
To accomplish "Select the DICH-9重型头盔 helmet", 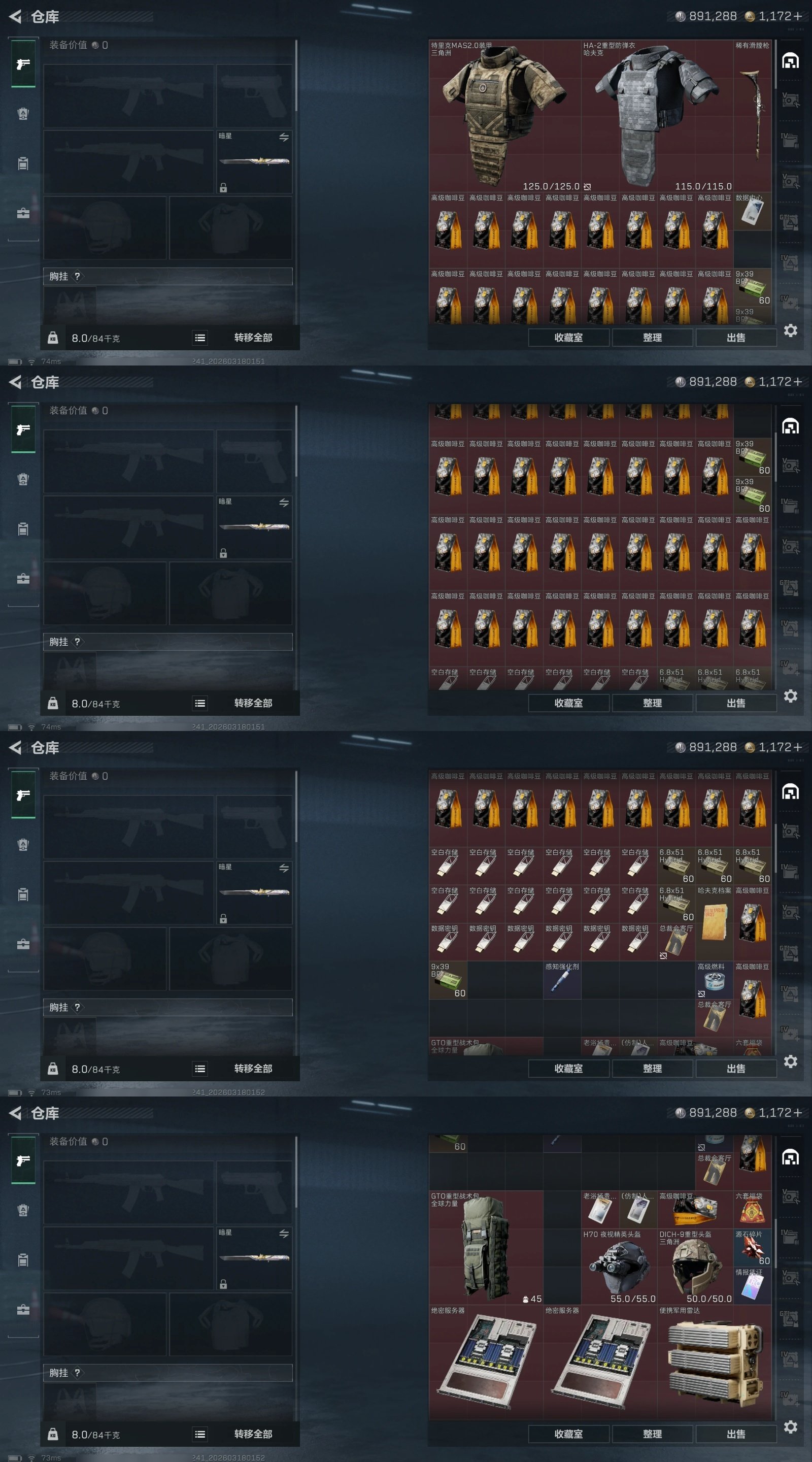I will click(x=695, y=1267).
